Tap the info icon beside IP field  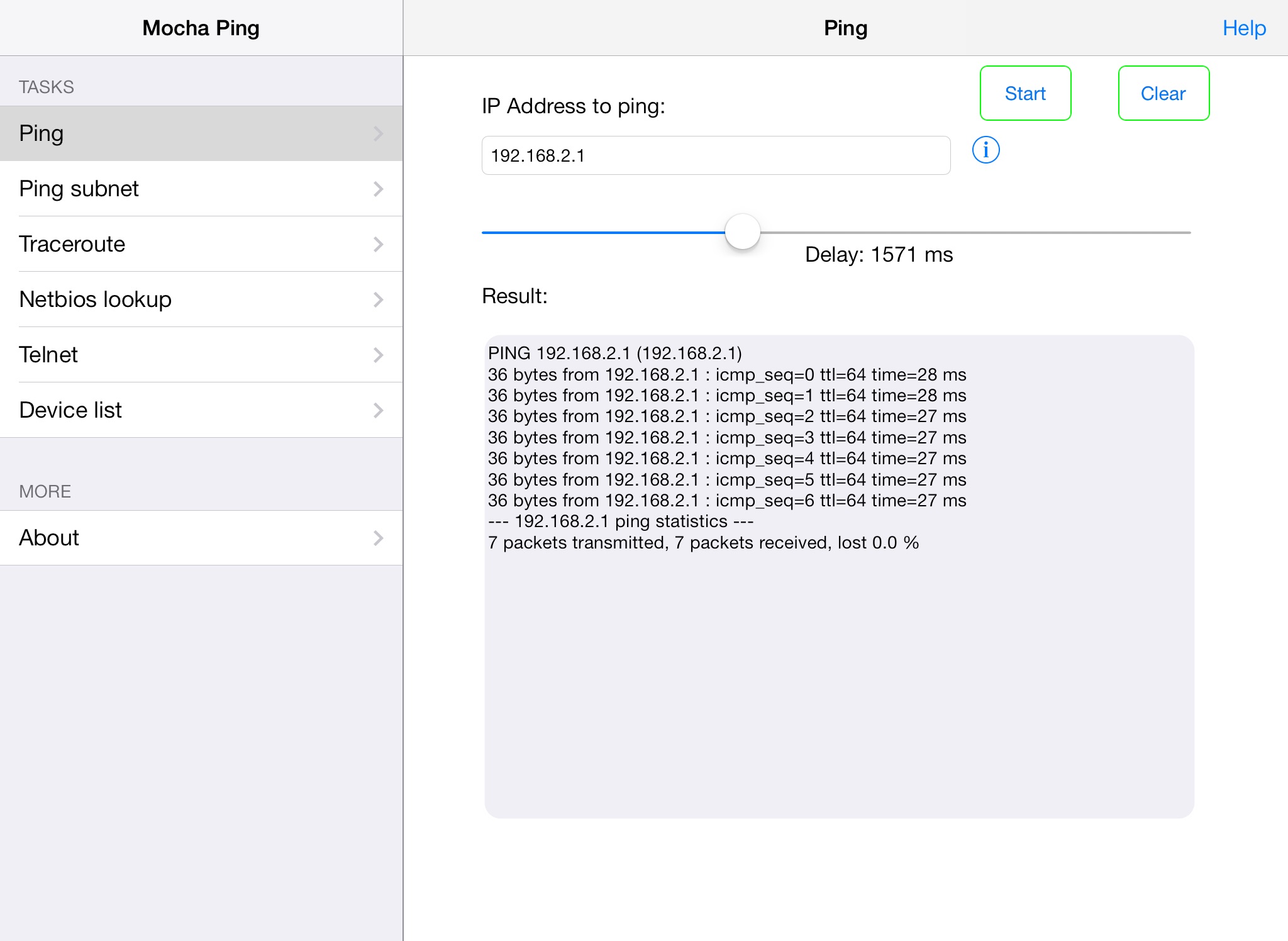[985, 150]
